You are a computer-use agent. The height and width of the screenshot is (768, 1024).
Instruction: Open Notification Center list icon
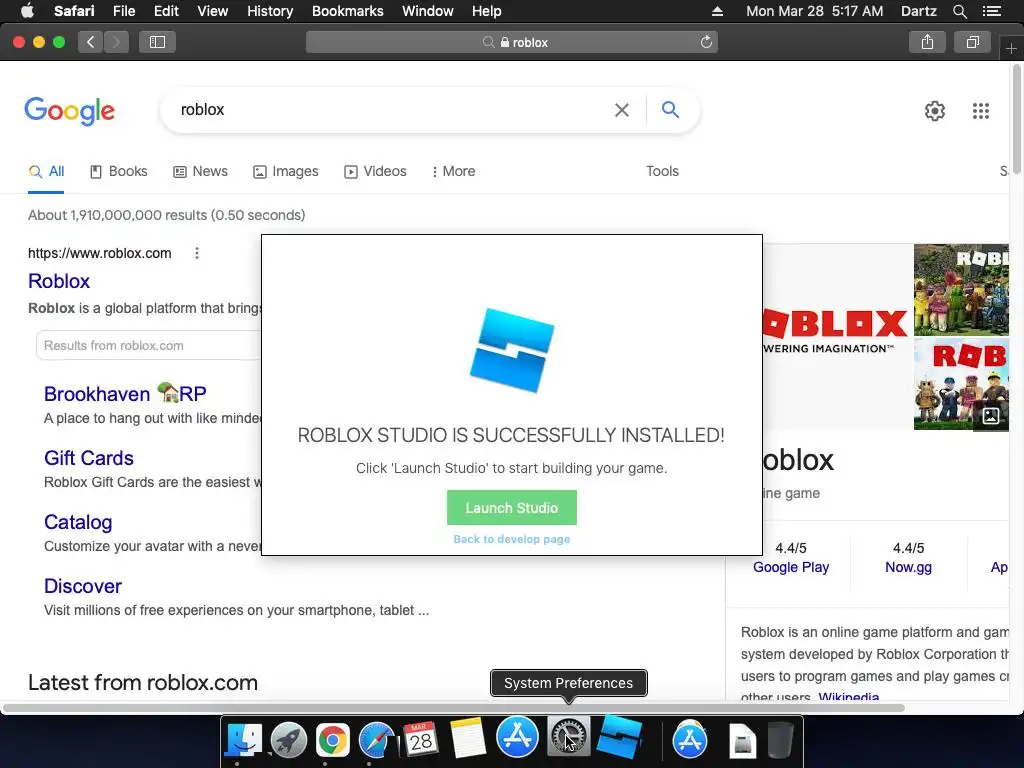(x=991, y=11)
